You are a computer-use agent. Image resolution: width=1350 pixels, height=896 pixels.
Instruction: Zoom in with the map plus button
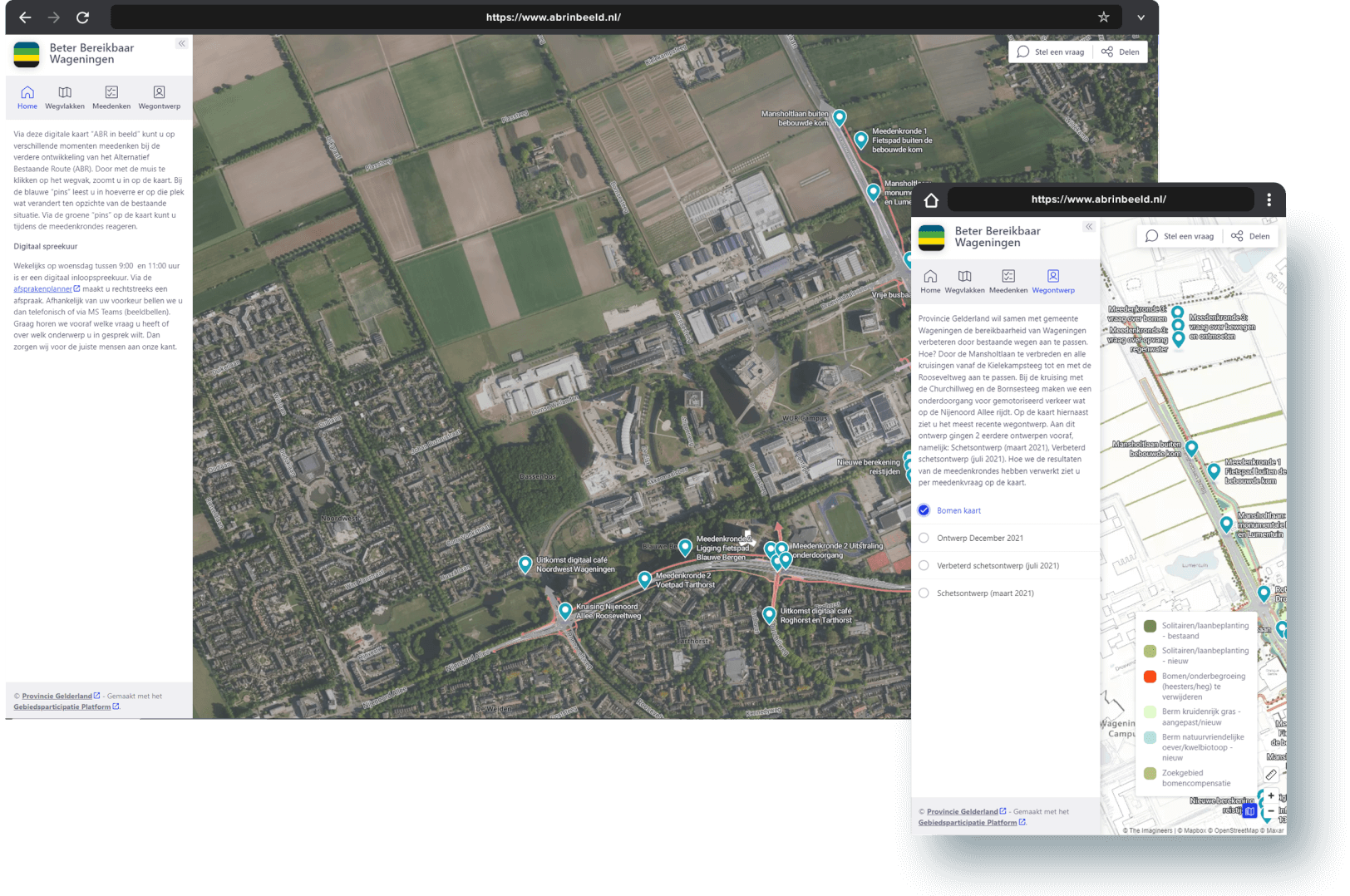pos(1270,796)
